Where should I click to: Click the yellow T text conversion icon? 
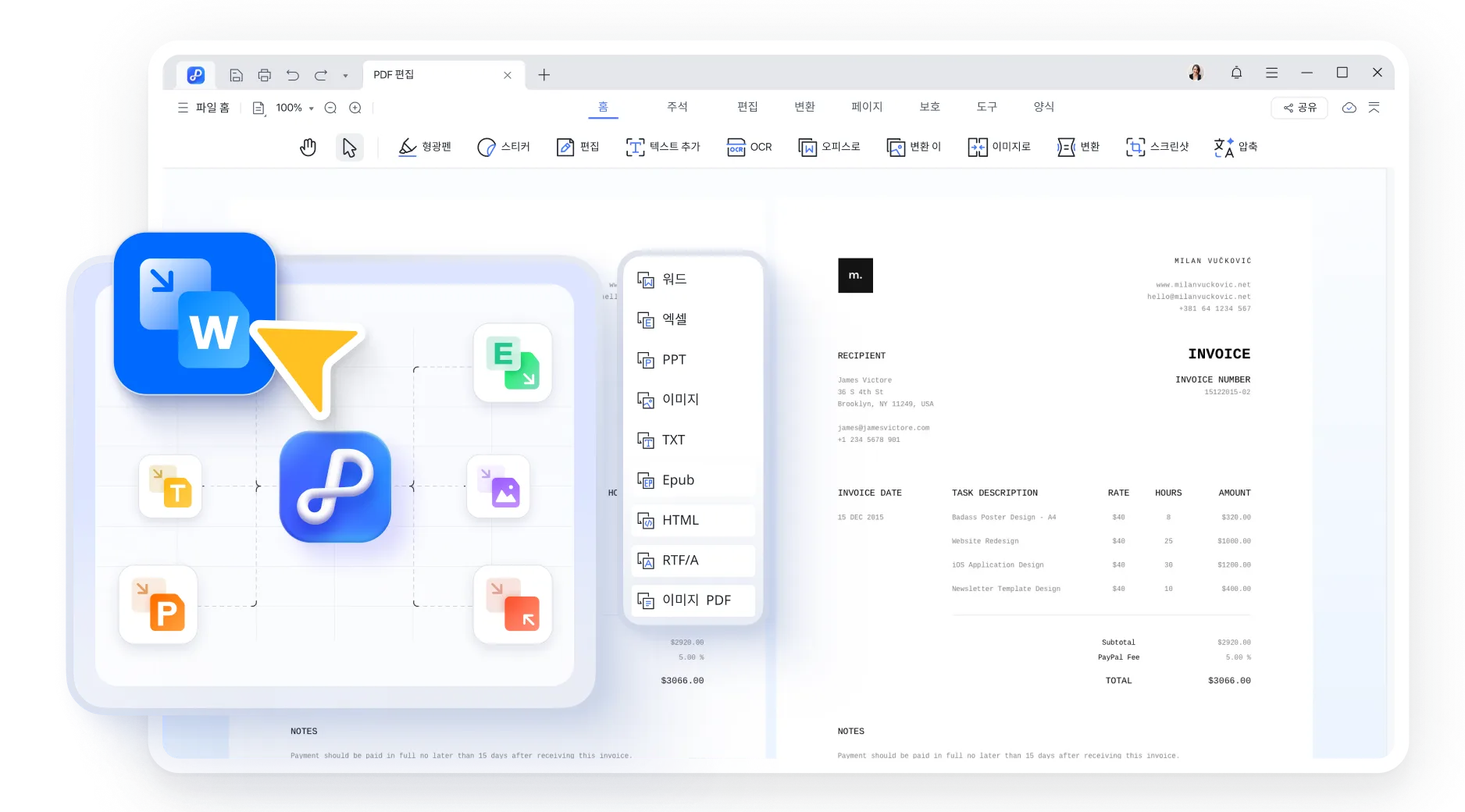tap(170, 486)
